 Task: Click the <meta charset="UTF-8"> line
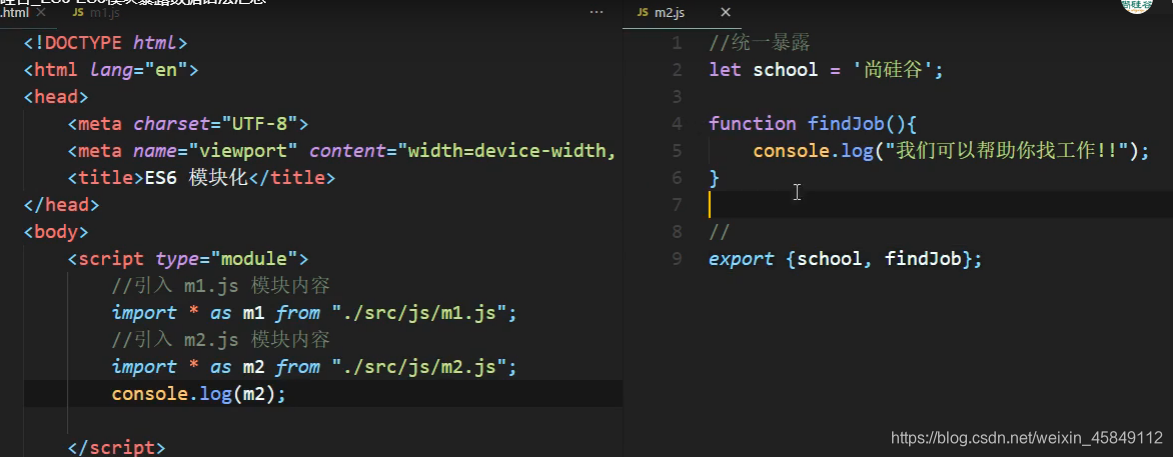[188, 124]
